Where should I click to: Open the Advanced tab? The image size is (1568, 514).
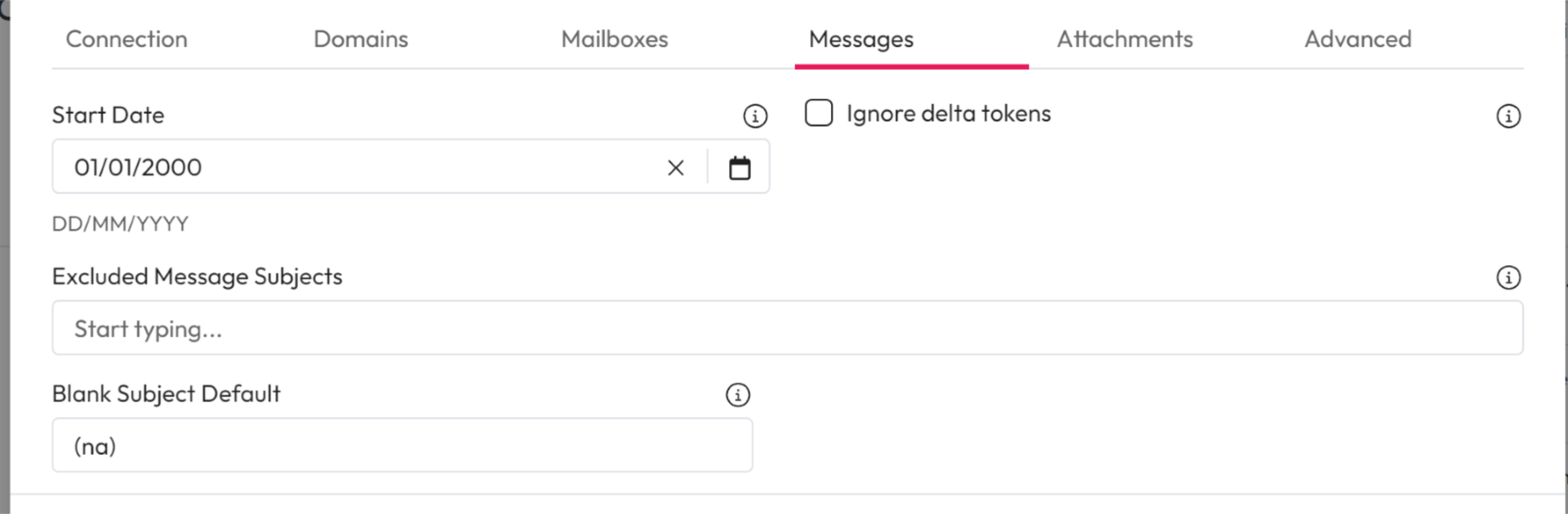click(x=1357, y=40)
